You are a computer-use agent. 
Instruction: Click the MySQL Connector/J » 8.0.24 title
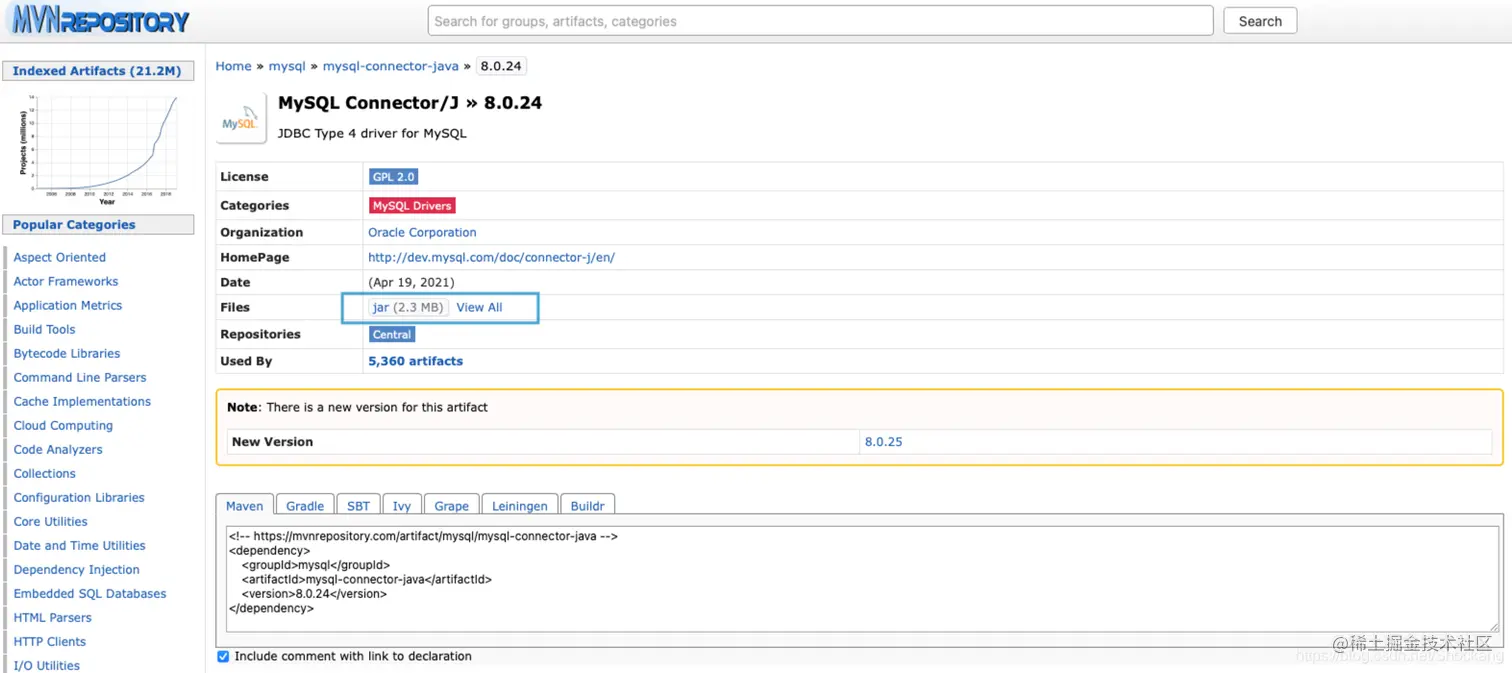coord(410,103)
